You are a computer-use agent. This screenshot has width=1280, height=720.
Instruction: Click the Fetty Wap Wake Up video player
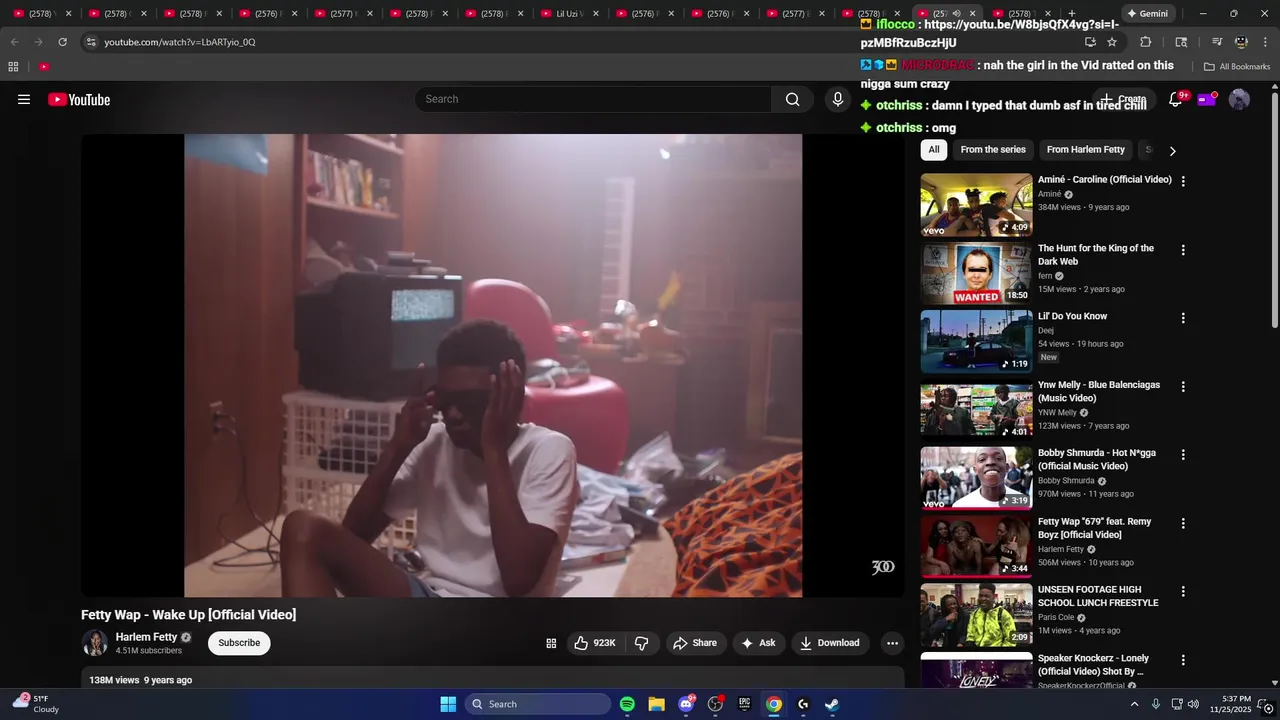(493, 366)
